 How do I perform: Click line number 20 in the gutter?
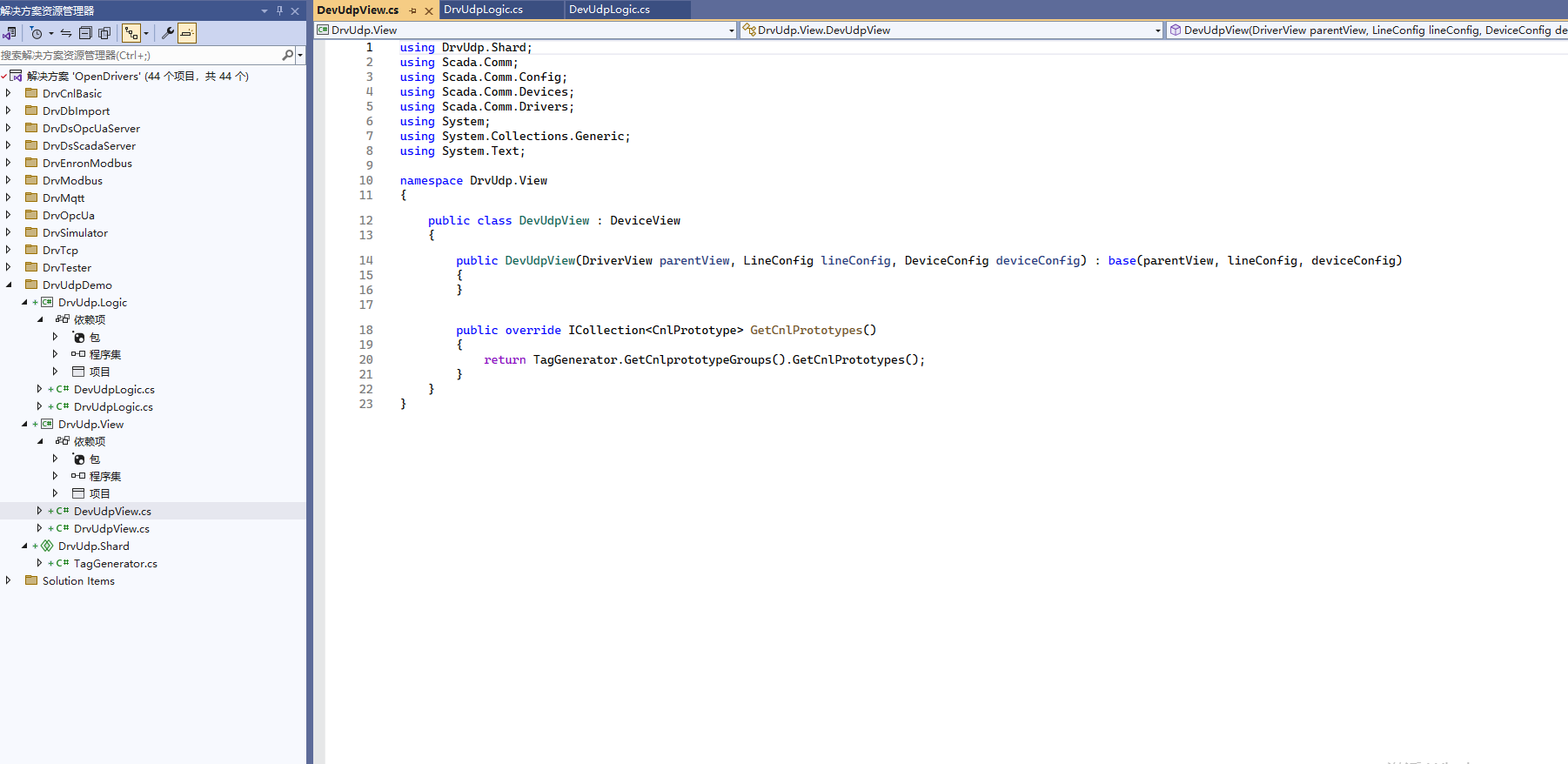pyautogui.click(x=366, y=360)
